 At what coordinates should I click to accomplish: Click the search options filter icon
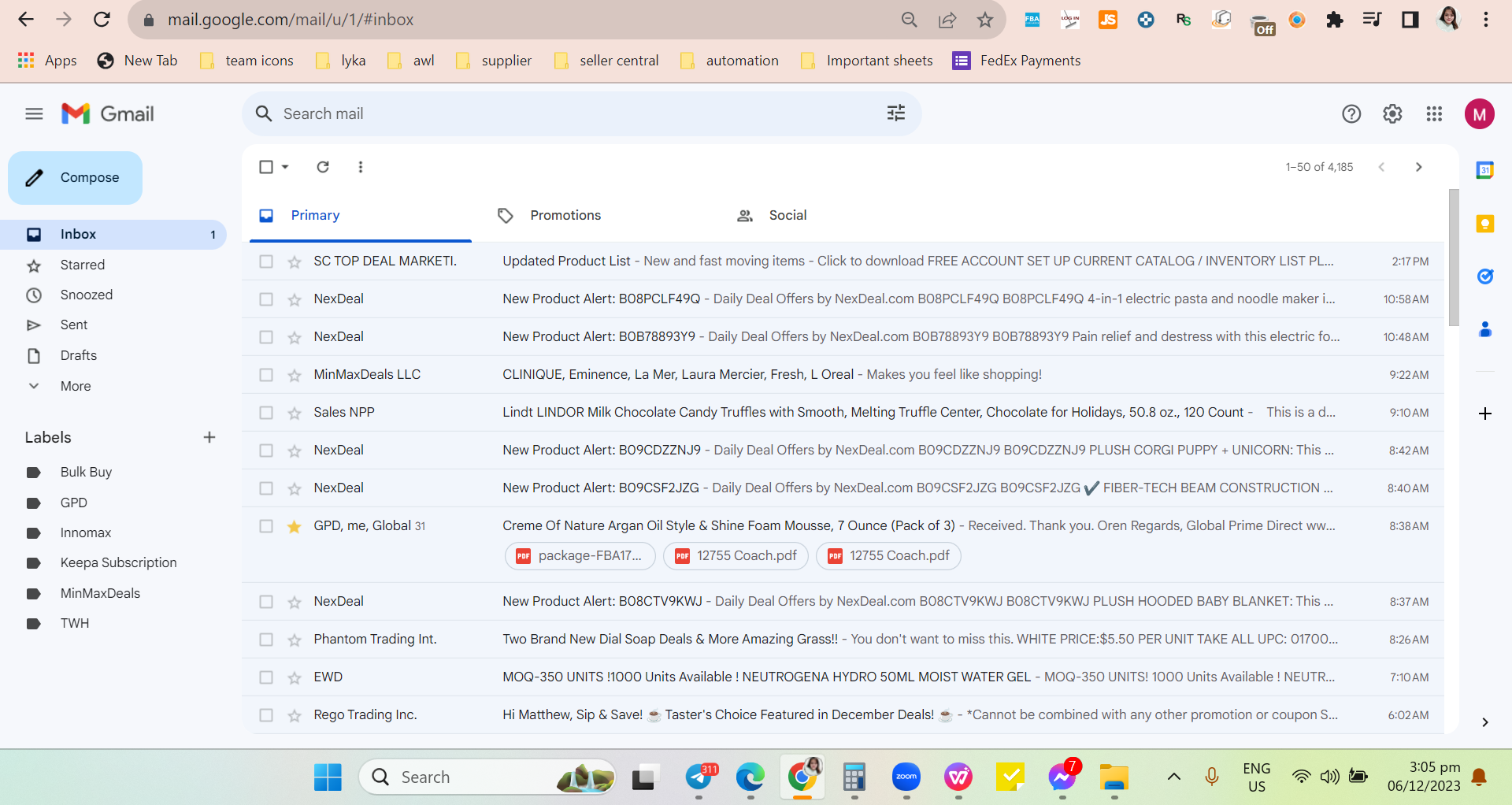tap(896, 113)
